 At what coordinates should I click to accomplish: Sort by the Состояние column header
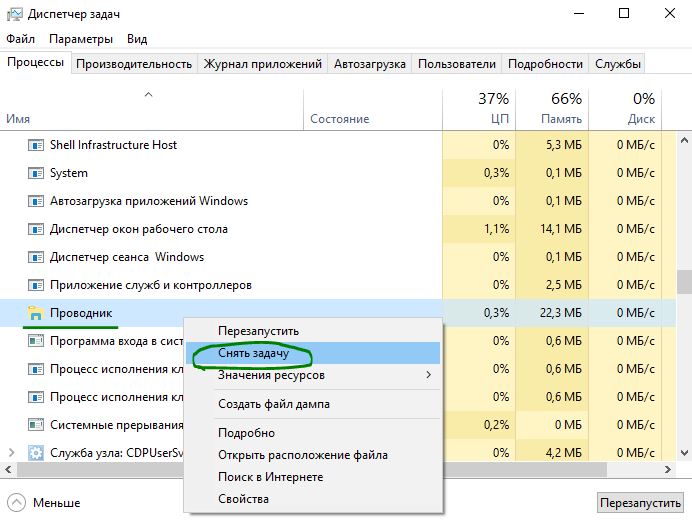click(373, 109)
